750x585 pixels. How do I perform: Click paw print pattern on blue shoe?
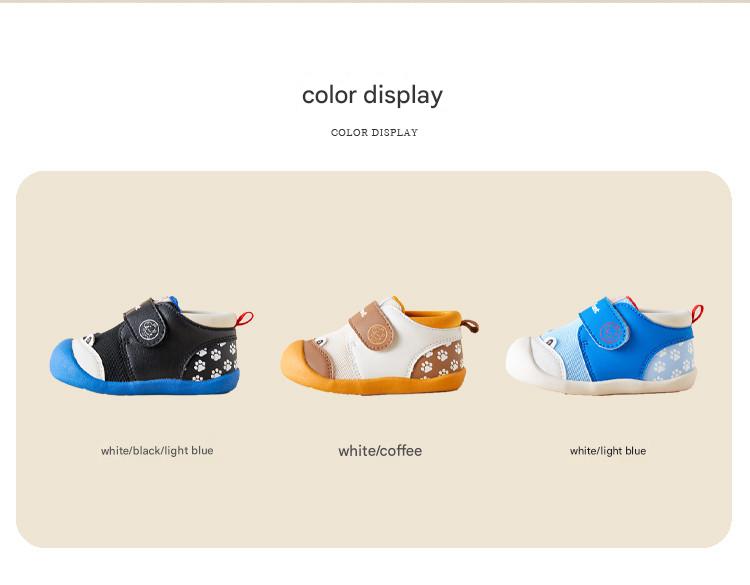[673, 361]
